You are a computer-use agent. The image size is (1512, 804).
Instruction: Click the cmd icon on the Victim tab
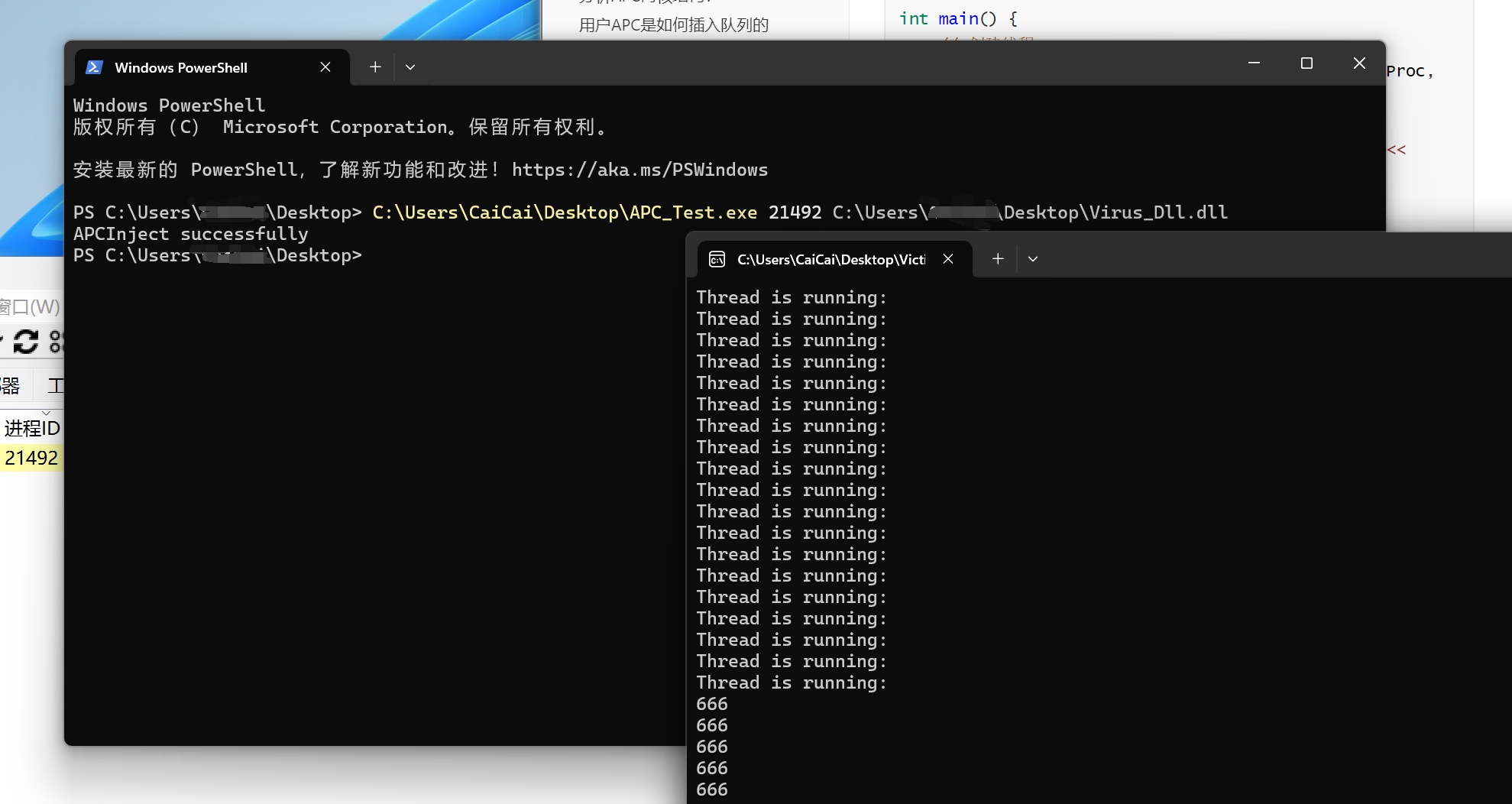click(717, 260)
